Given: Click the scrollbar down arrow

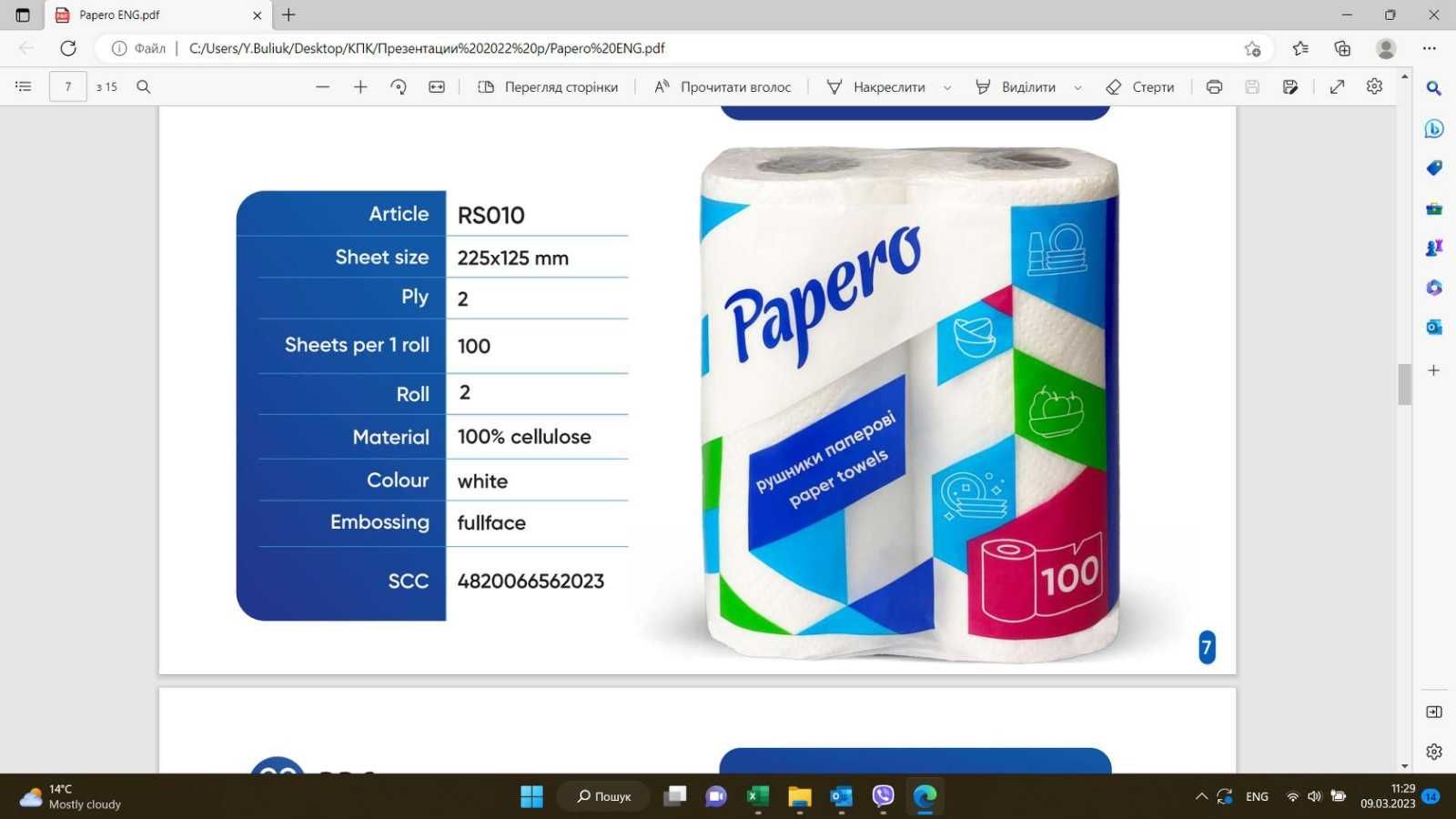Looking at the screenshot, I should 1405,766.
